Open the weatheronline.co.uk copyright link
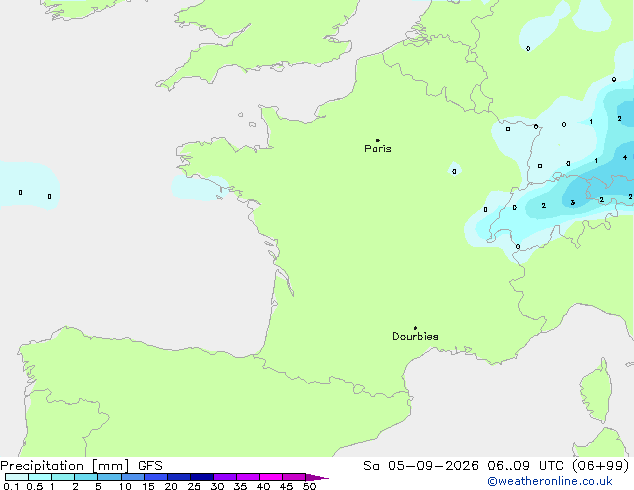Image resolution: width=634 pixels, height=490 pixels. (550, 481)
